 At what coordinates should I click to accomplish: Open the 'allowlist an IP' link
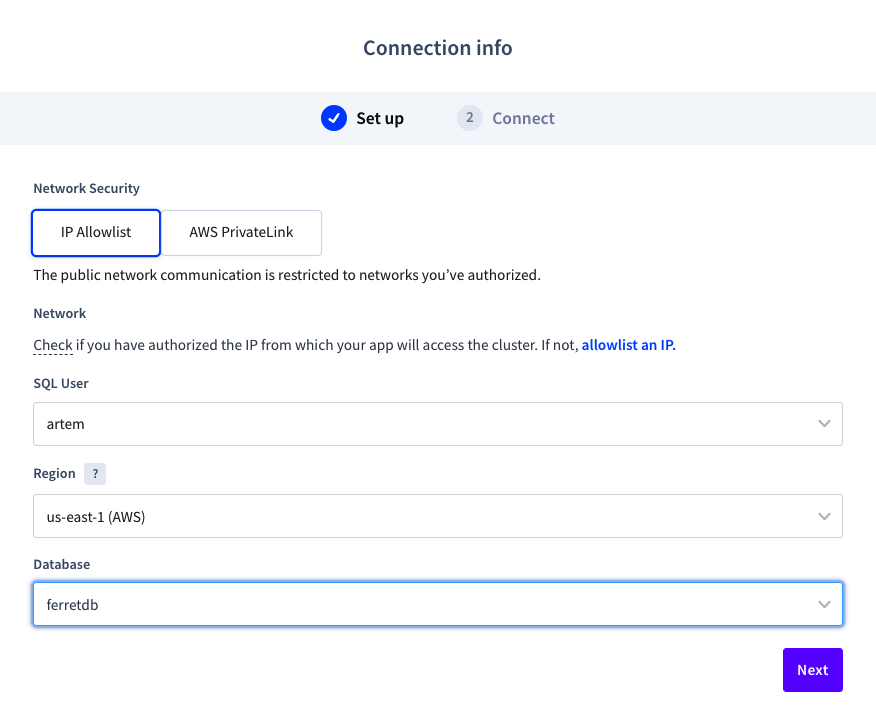[628, 345]
